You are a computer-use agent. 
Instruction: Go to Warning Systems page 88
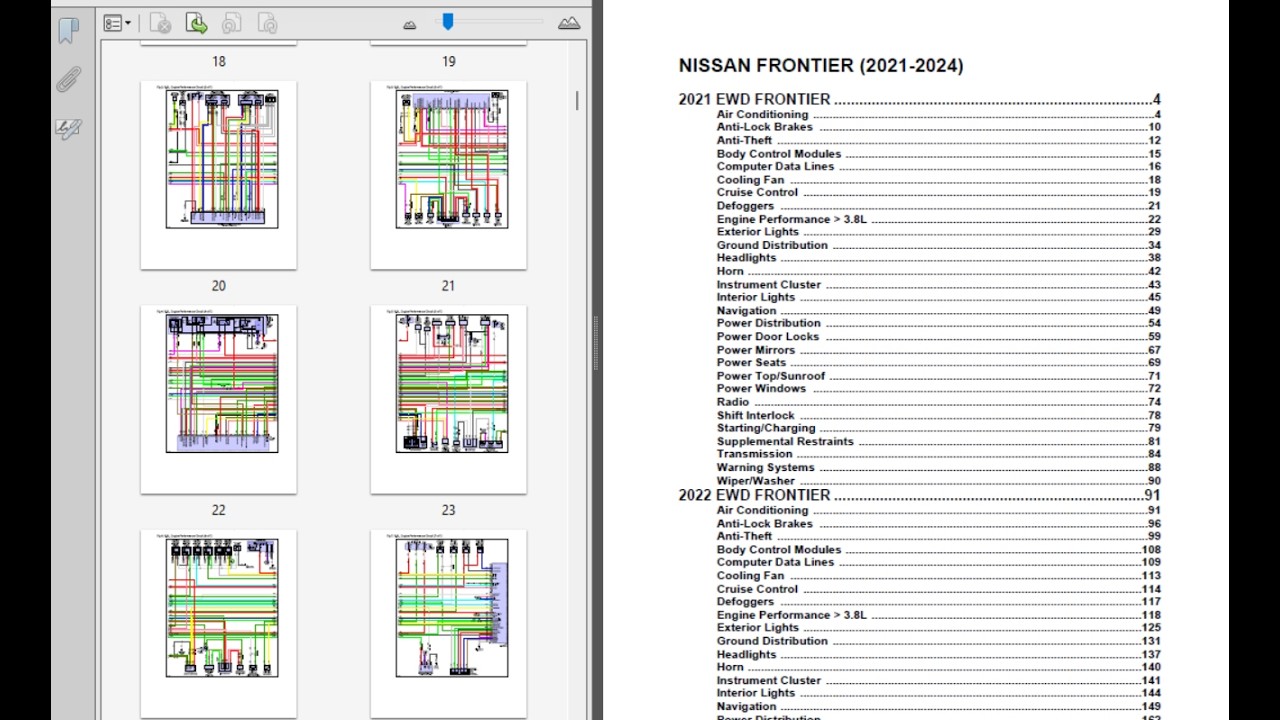(938, 468)
